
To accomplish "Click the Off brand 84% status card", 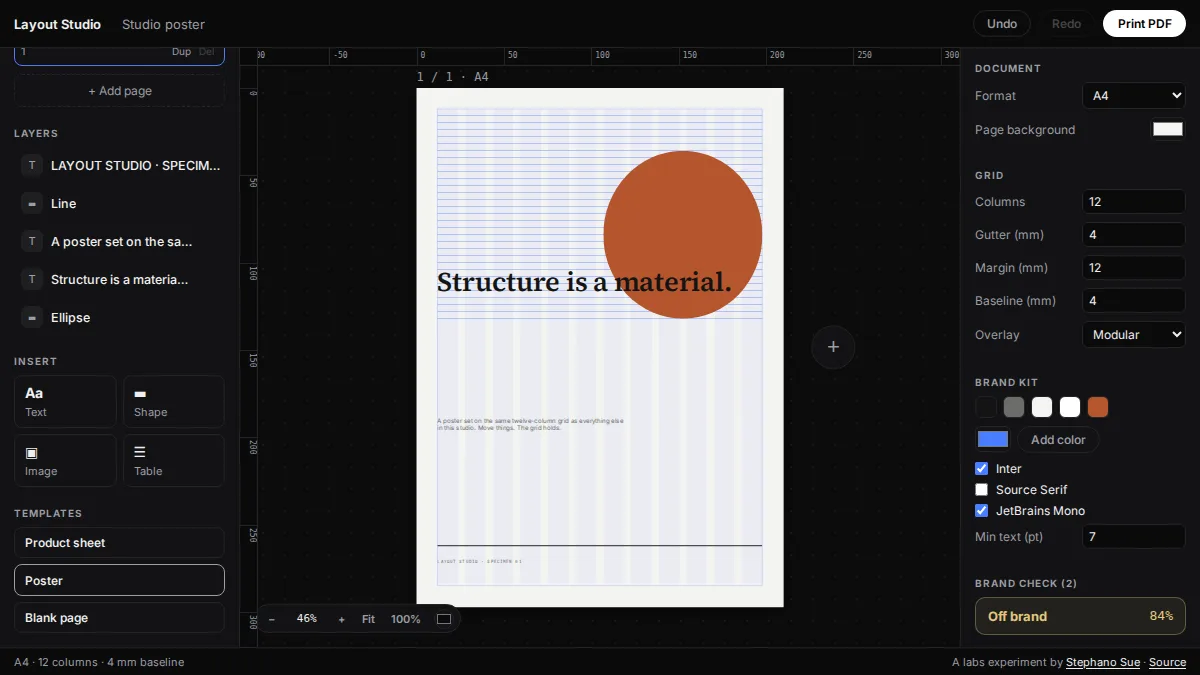I will pyautogui.click(x=1080, y=616).
